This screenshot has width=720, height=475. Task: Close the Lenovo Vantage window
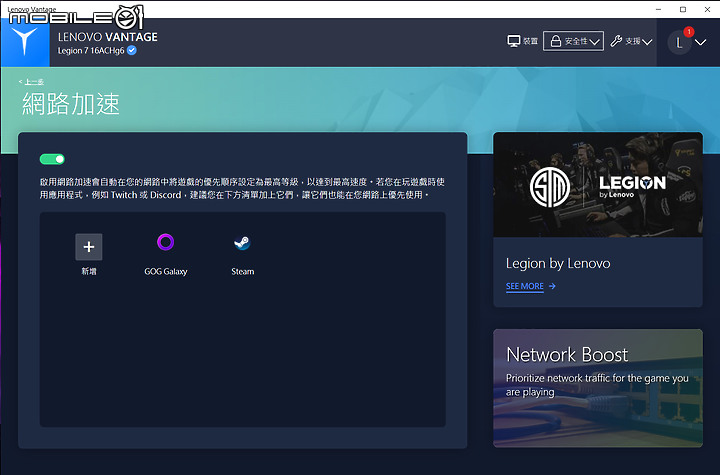tap(707, 9)
